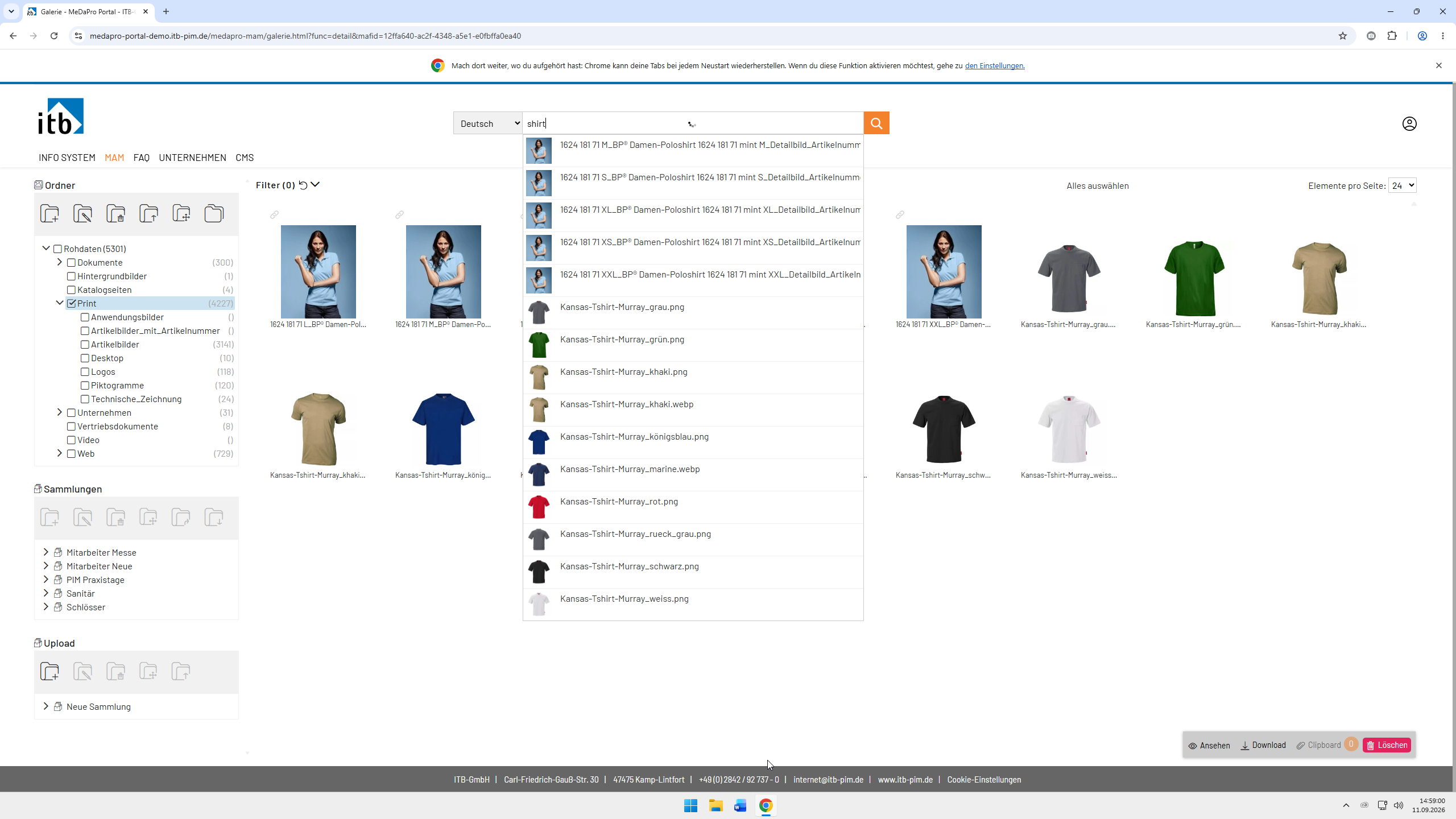Click the Alles auswählen link
1456x819 pixels.
[x=1098, y=186]
